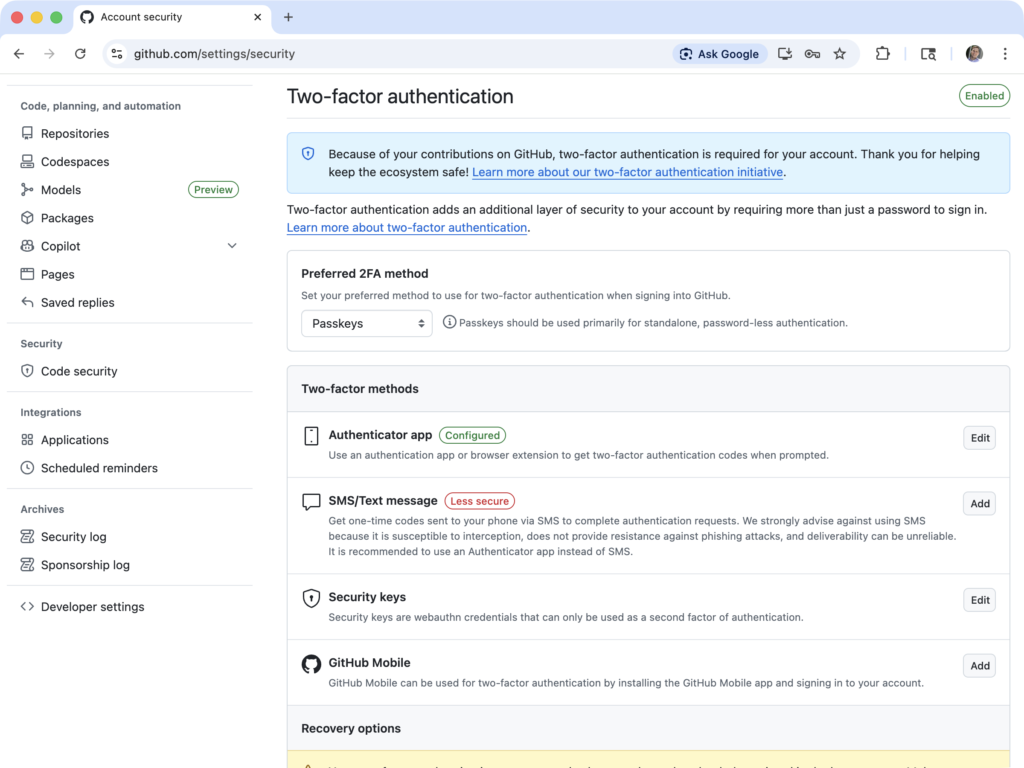This screenshot has height=768, width=1024.
Task: Bookmark the page with the star icon
Action: 840,54
